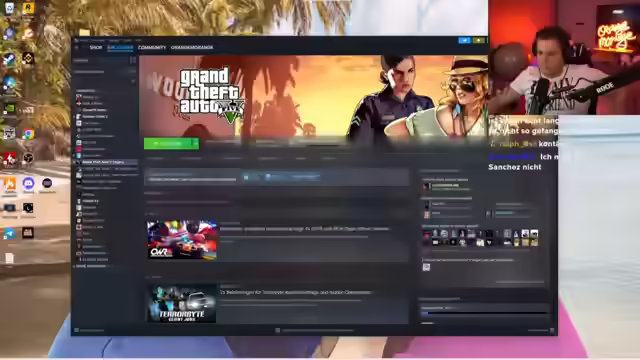640x360 pixels.
Task: Open the racing cars news thumbnail
Action: click(x=182, y=240)
